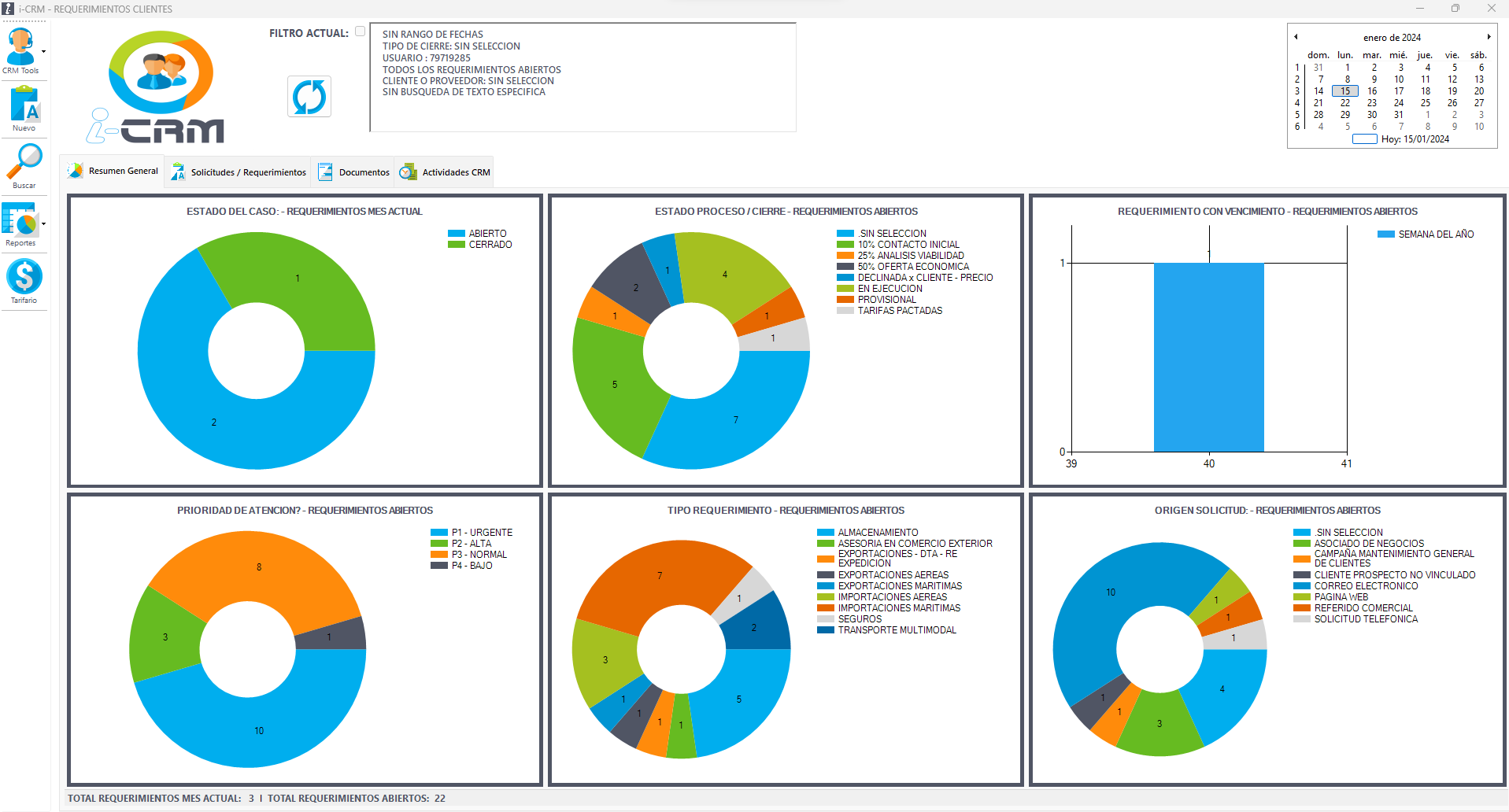Click the Nuevo document icon

[24, 104]
